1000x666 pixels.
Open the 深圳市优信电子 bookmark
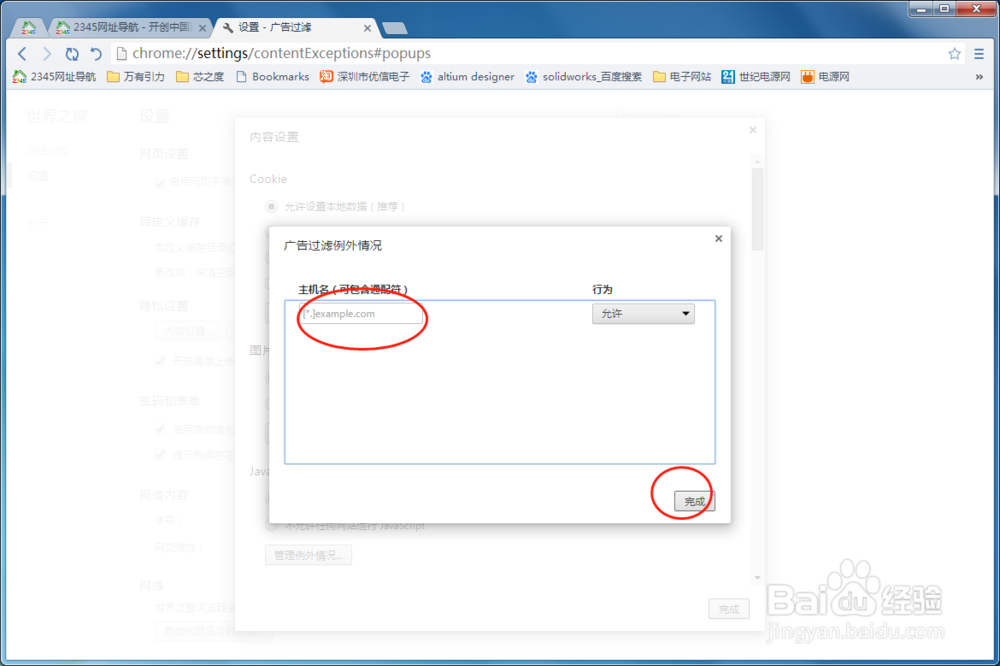pos(365,77)
